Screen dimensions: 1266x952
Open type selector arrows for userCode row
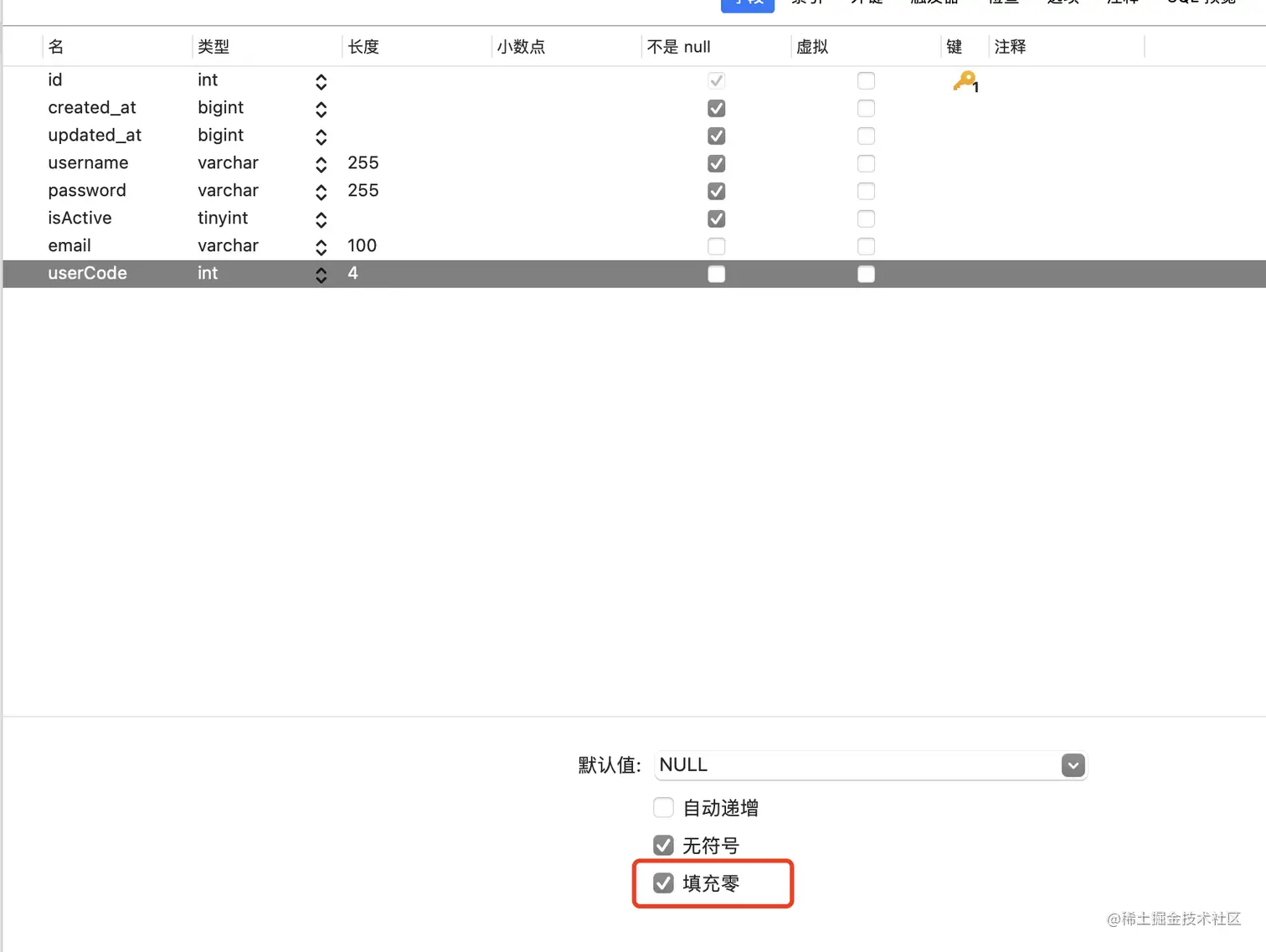pos(321,275)
